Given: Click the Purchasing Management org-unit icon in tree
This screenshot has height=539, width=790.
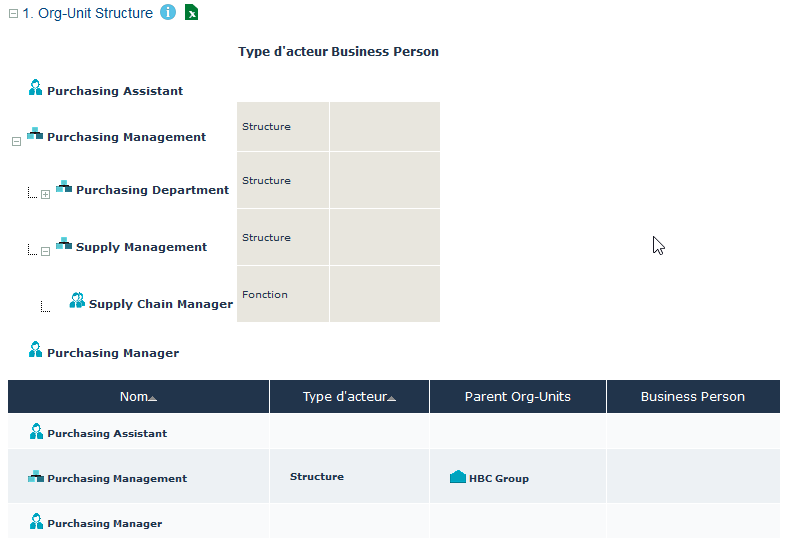Looking at the screenshot, I should [x=35, y=135].
